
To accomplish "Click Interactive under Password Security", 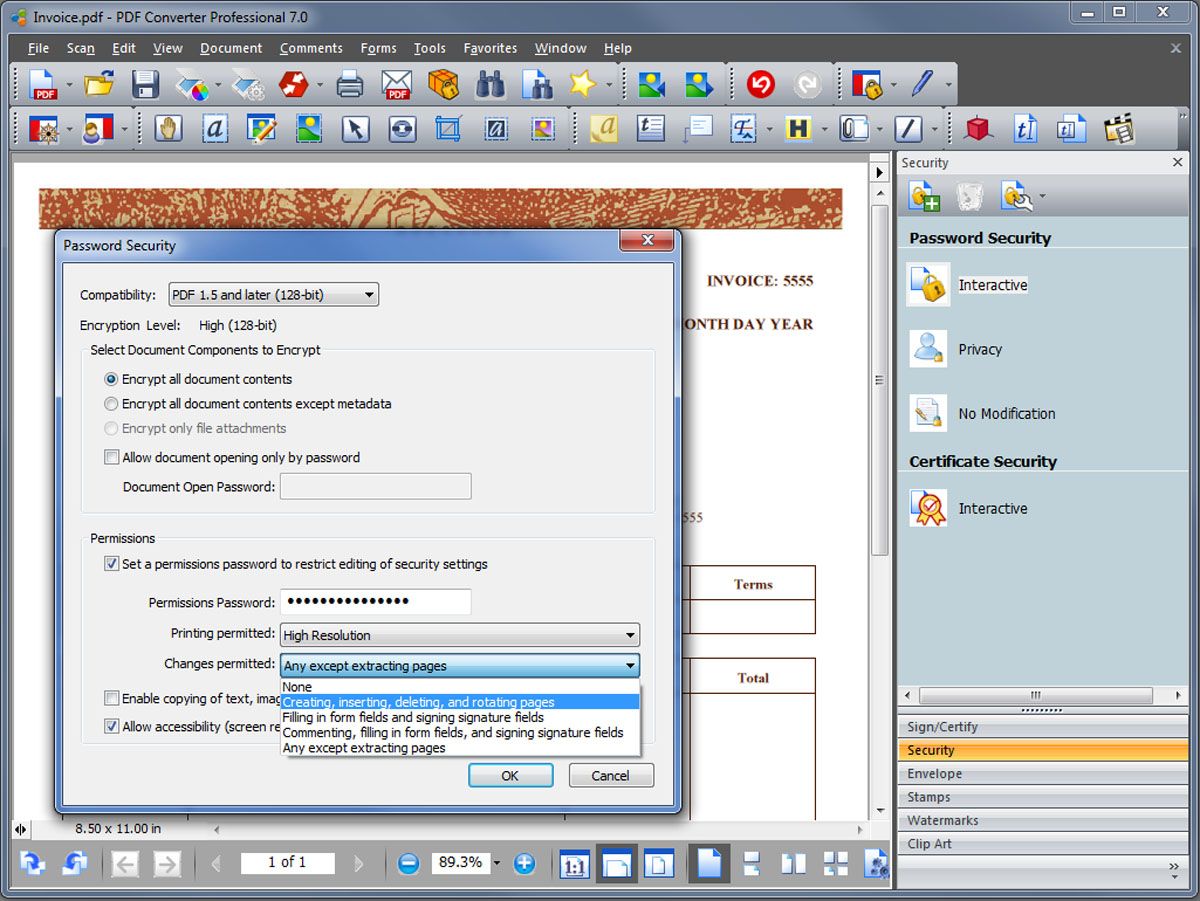I will (992, 285).
